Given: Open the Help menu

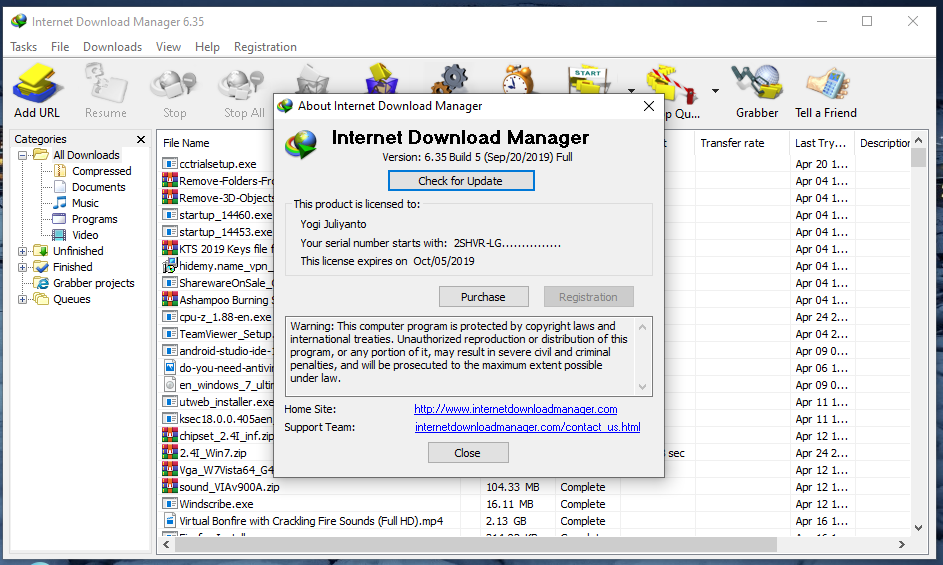Looking at the screenshot, I should pyautogui.click(x=207, y=47).
